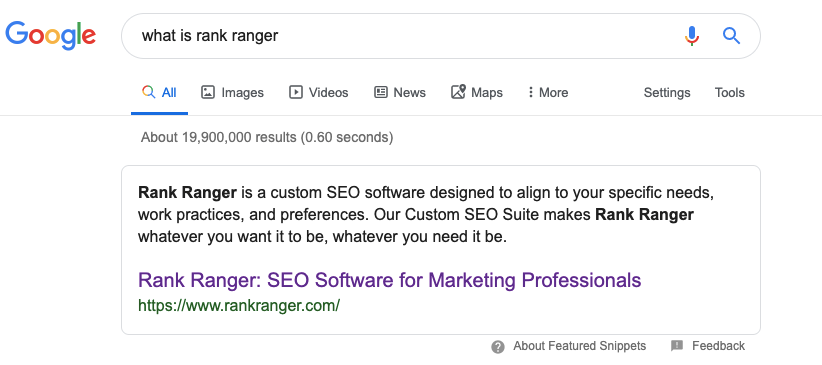Open Rank Ranger: SEO Software result title
The width and height of the screenshot is (822, 365).
pos(390,280)
